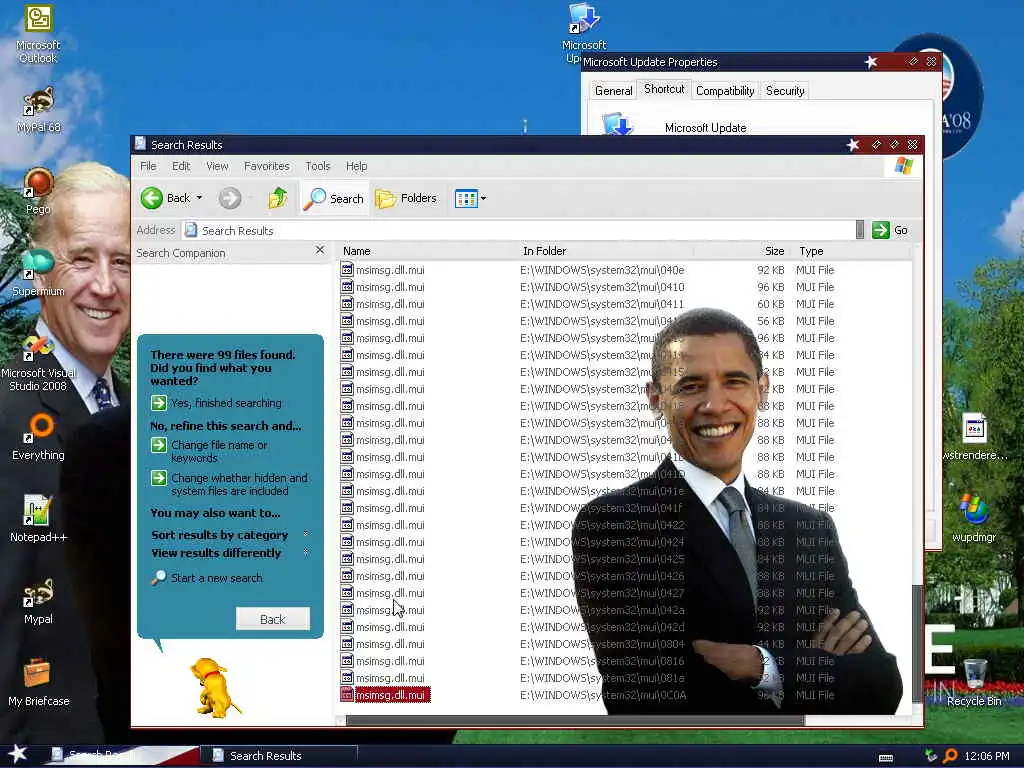Open the Mypal desktop shortcut
Viewport: 1024px width, 768px height.
[38, 600]
